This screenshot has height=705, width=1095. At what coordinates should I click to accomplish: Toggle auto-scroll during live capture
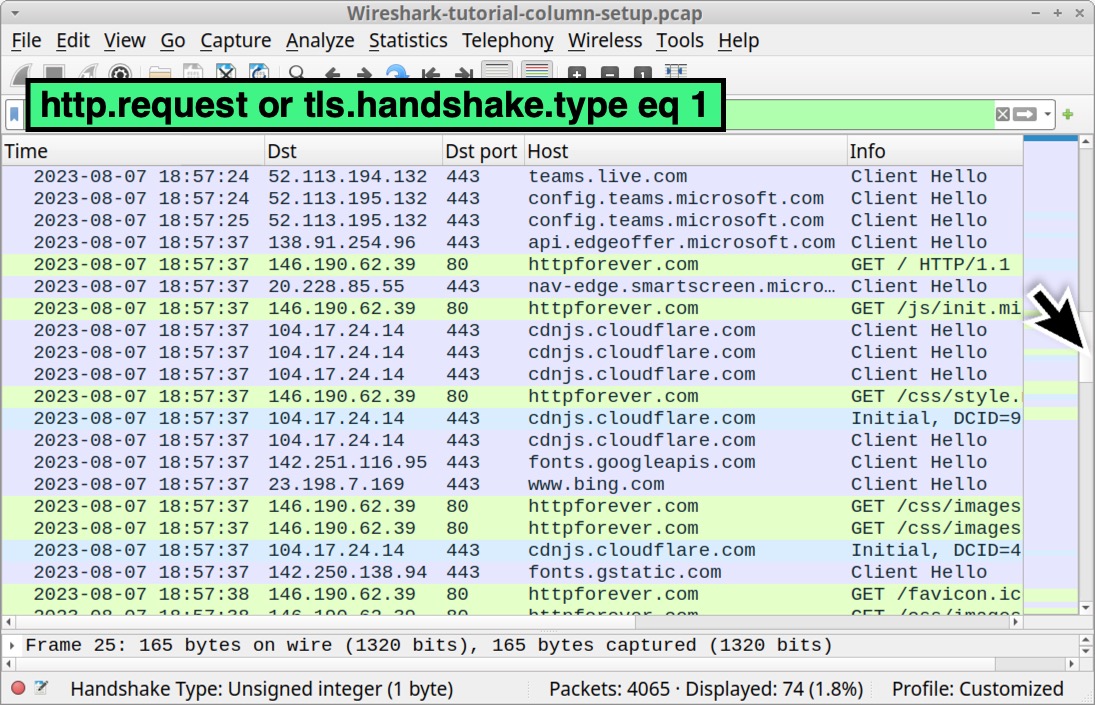tap(497, 71)
